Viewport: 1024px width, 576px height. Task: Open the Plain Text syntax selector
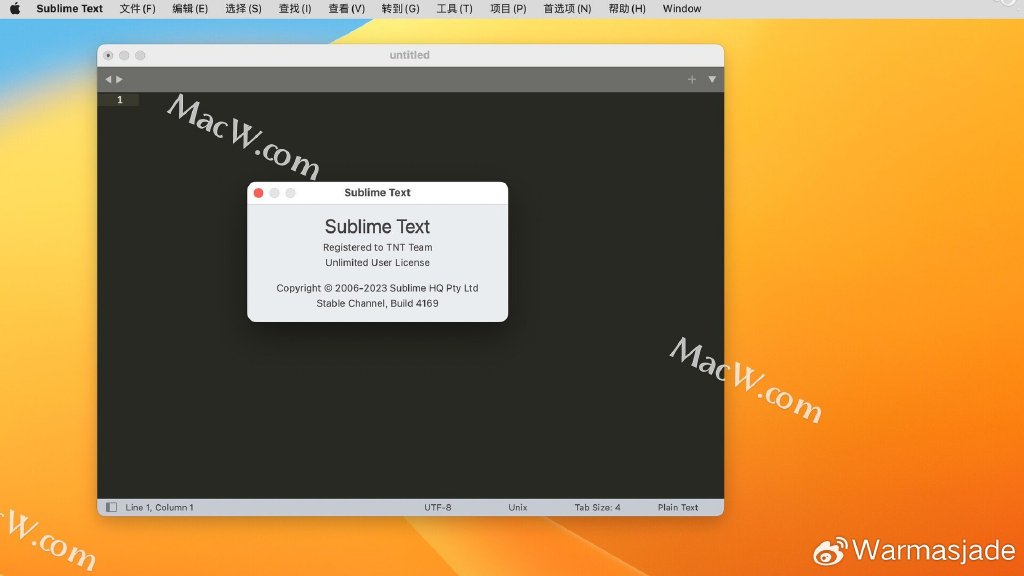coord(678,507)
